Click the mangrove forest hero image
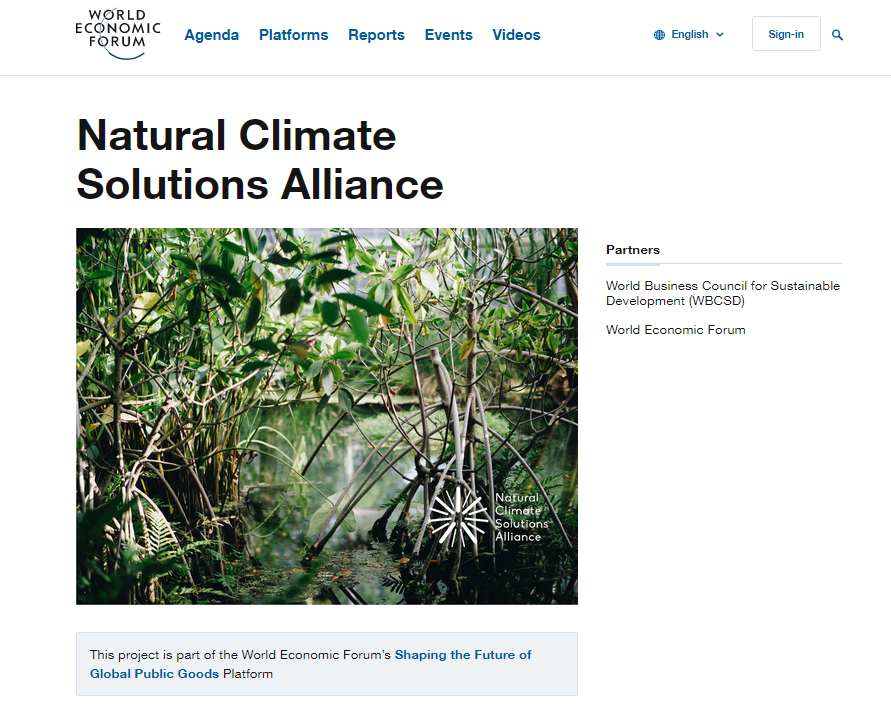Image resolution: width=891 pixels, height=719 pixels. [x=327, y=416]
